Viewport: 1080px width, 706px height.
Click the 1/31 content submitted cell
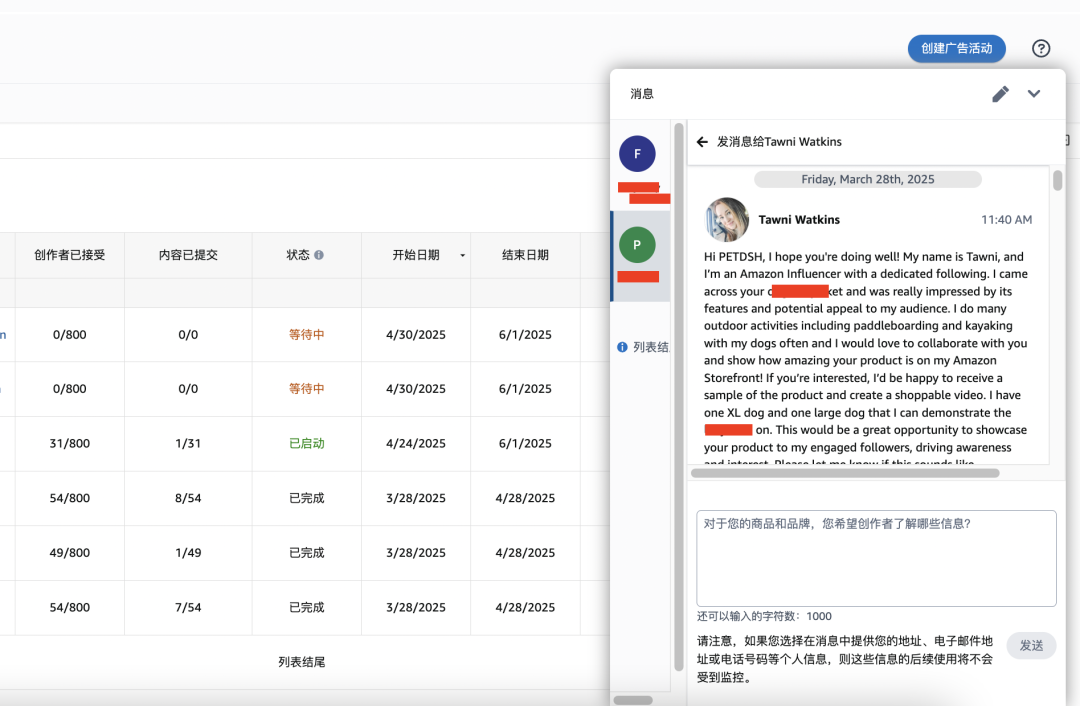coord(188,444)
